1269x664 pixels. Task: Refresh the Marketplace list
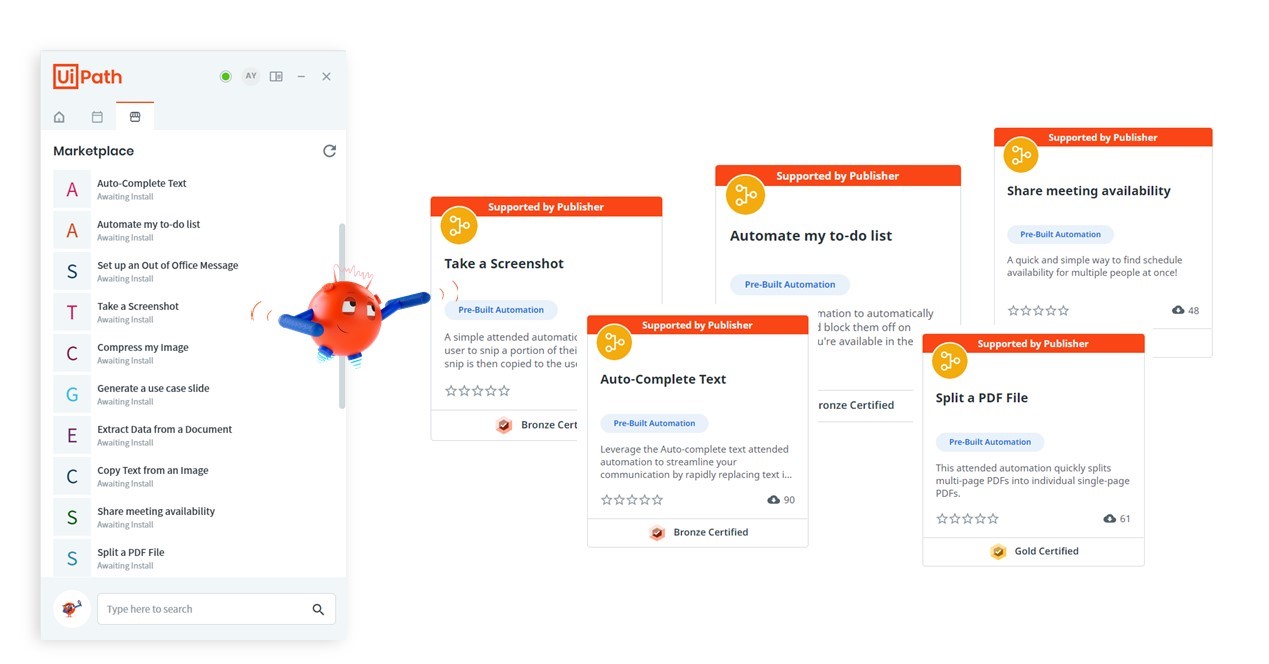pos(329,151)
